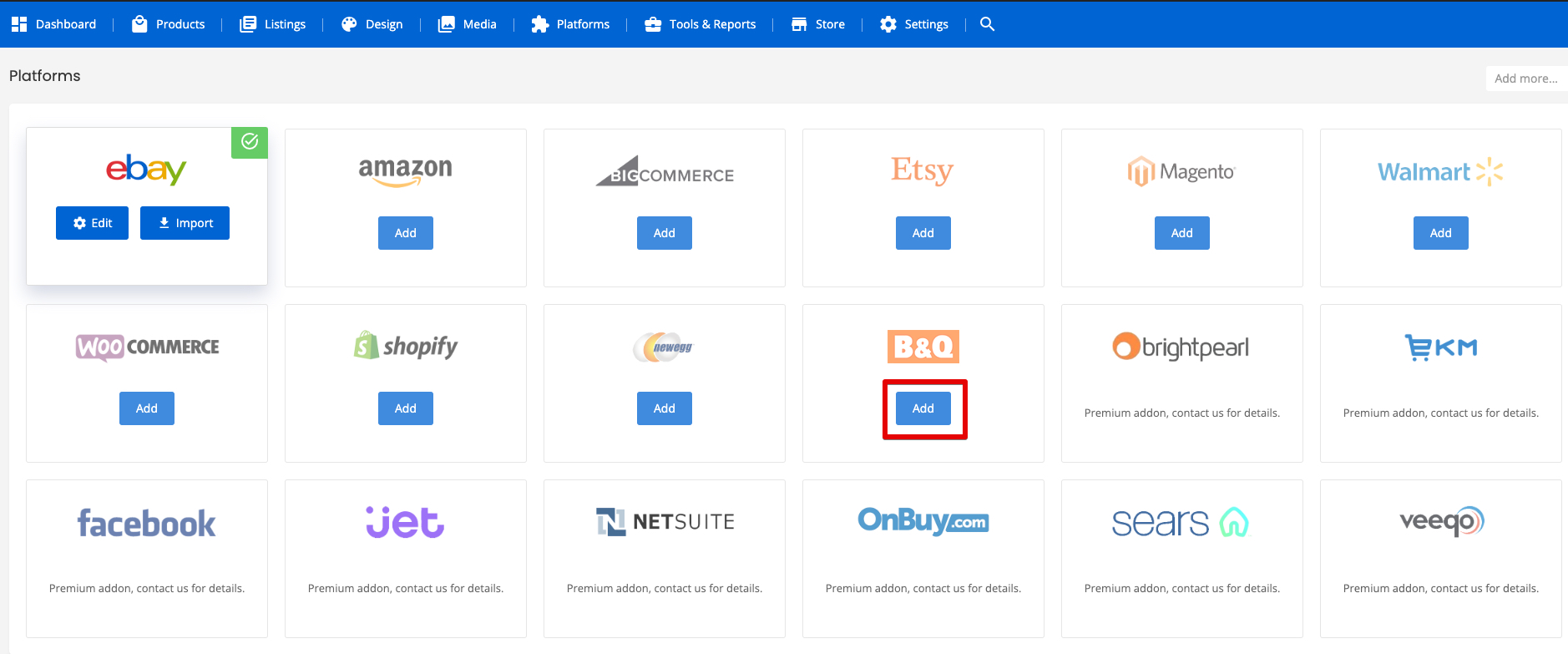Click the Tools & Reports briefcase icon
The image size is (1568, 654).
click(x=653, y=24)
